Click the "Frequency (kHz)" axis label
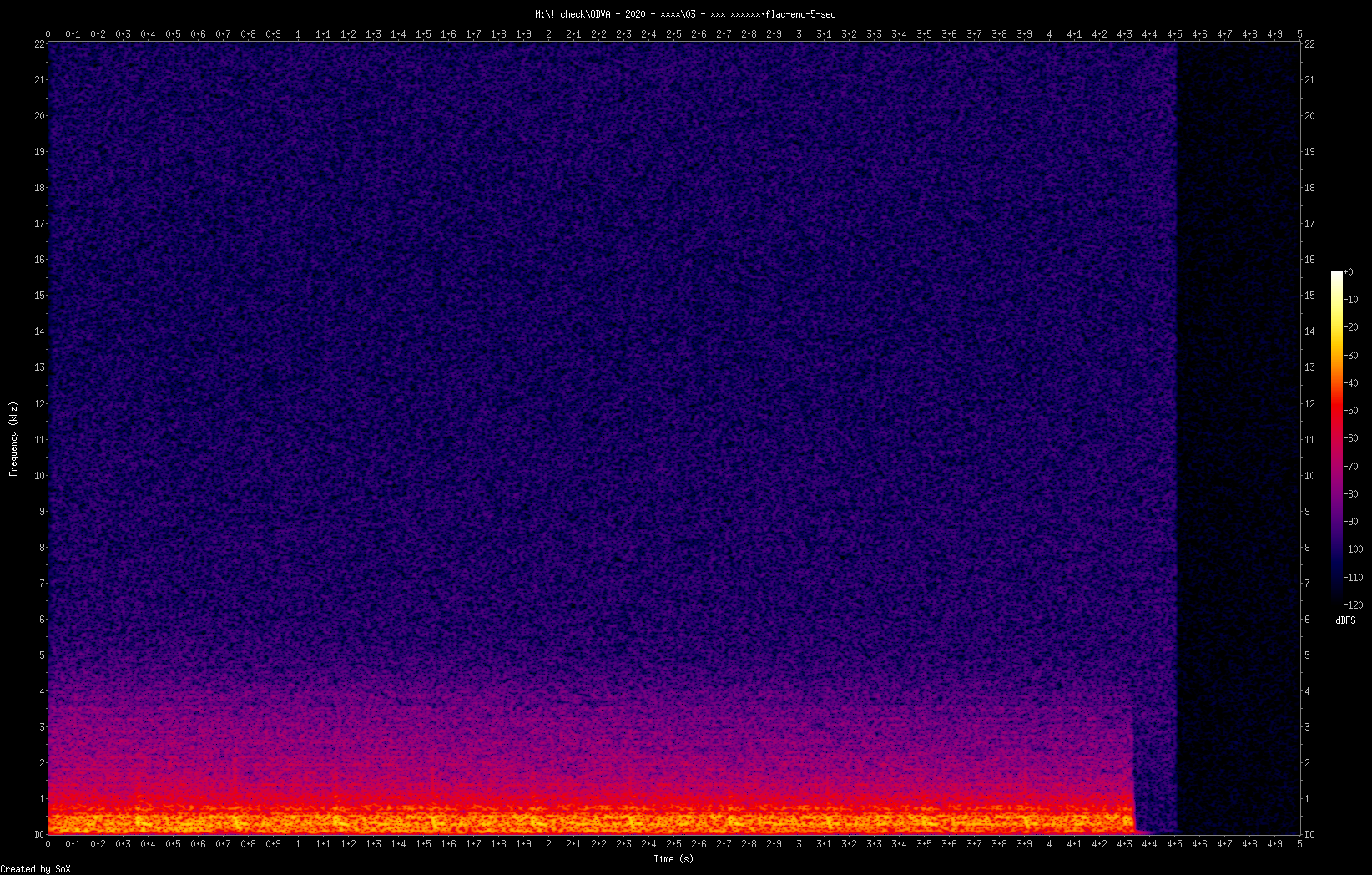Screen dimensions: 1372x875 click(x=13, y=439)
